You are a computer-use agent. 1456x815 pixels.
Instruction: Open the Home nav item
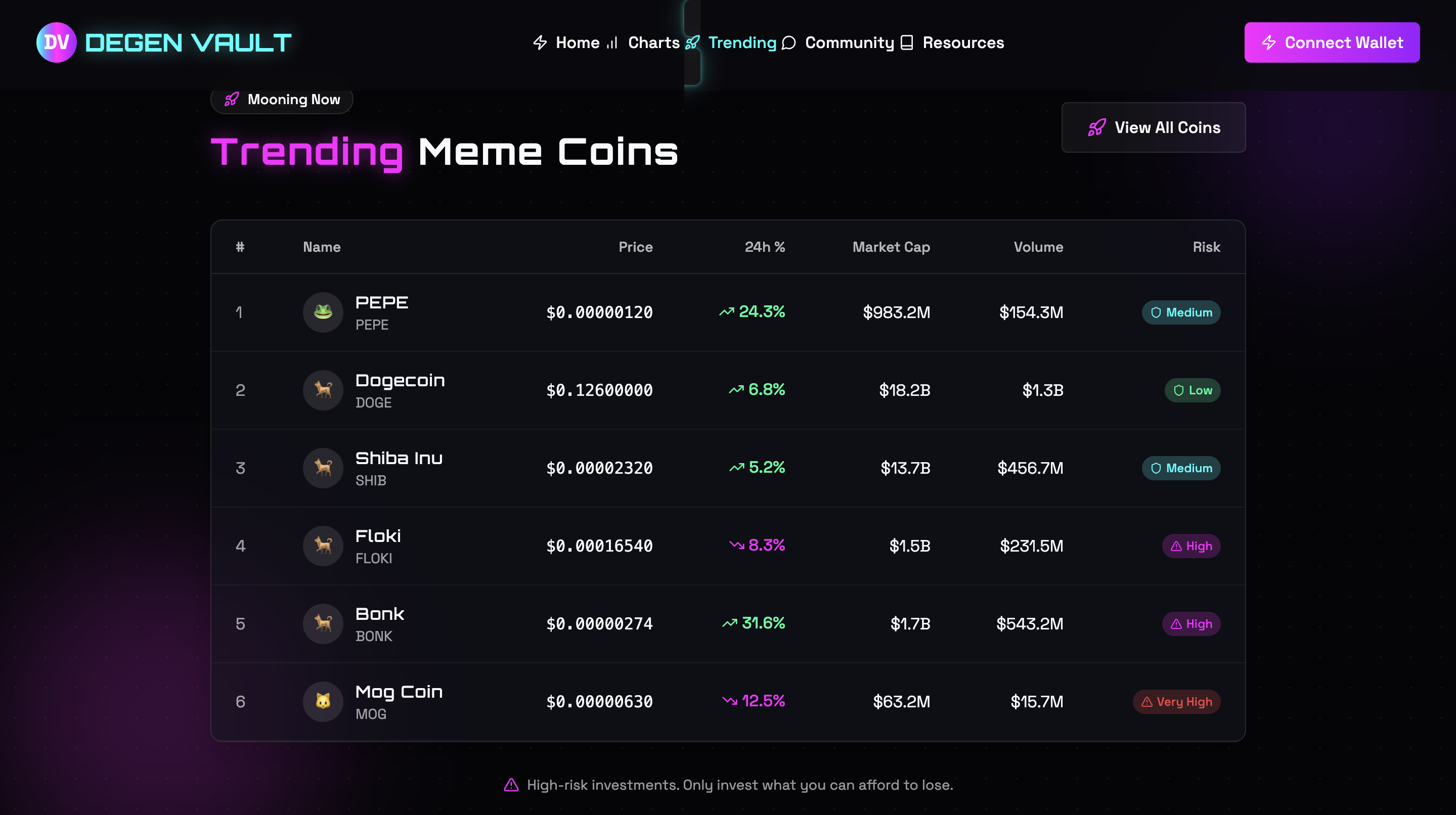pyautogui.click(x=566, y=42)
